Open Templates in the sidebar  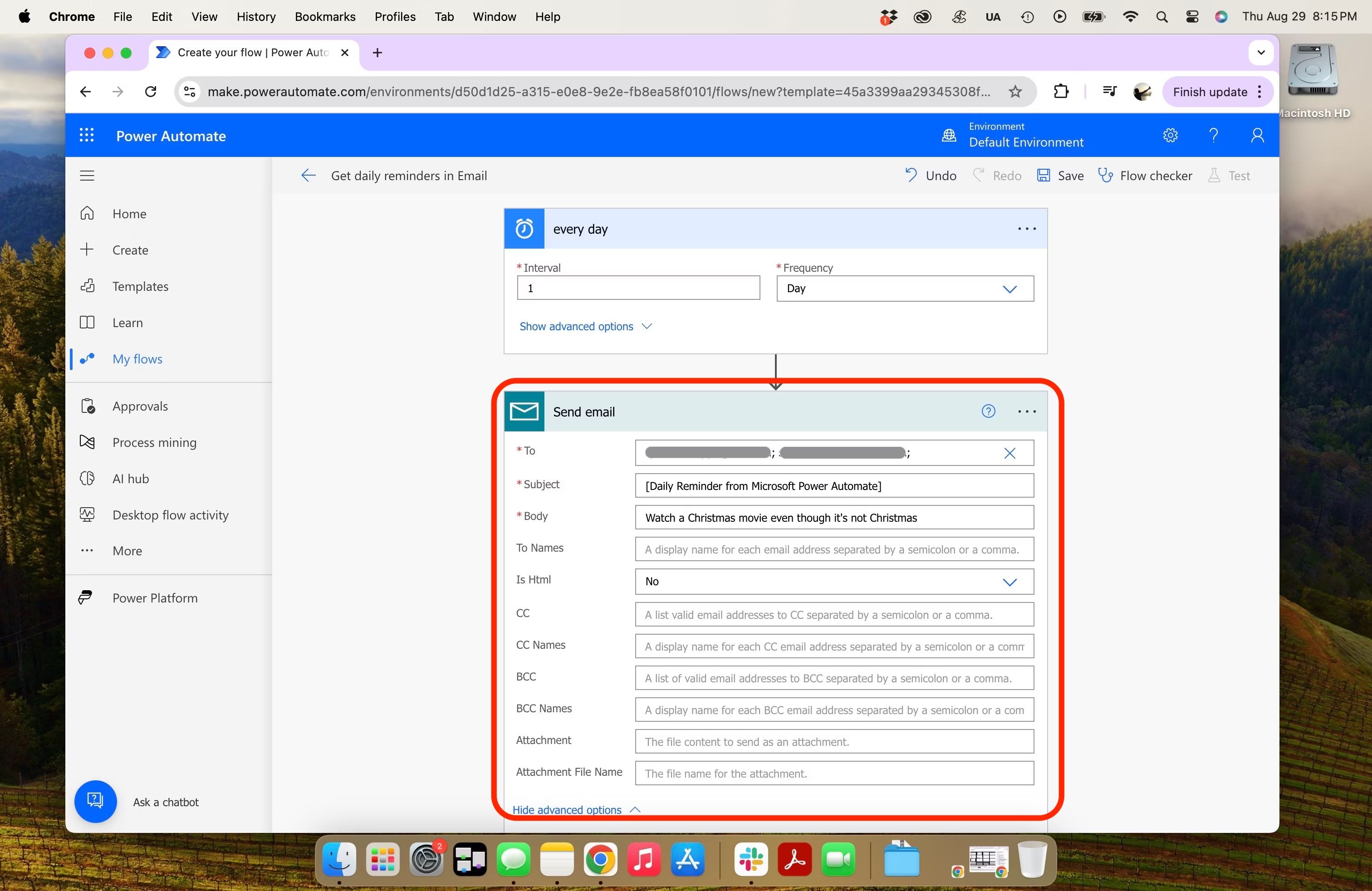coord(140,286)
